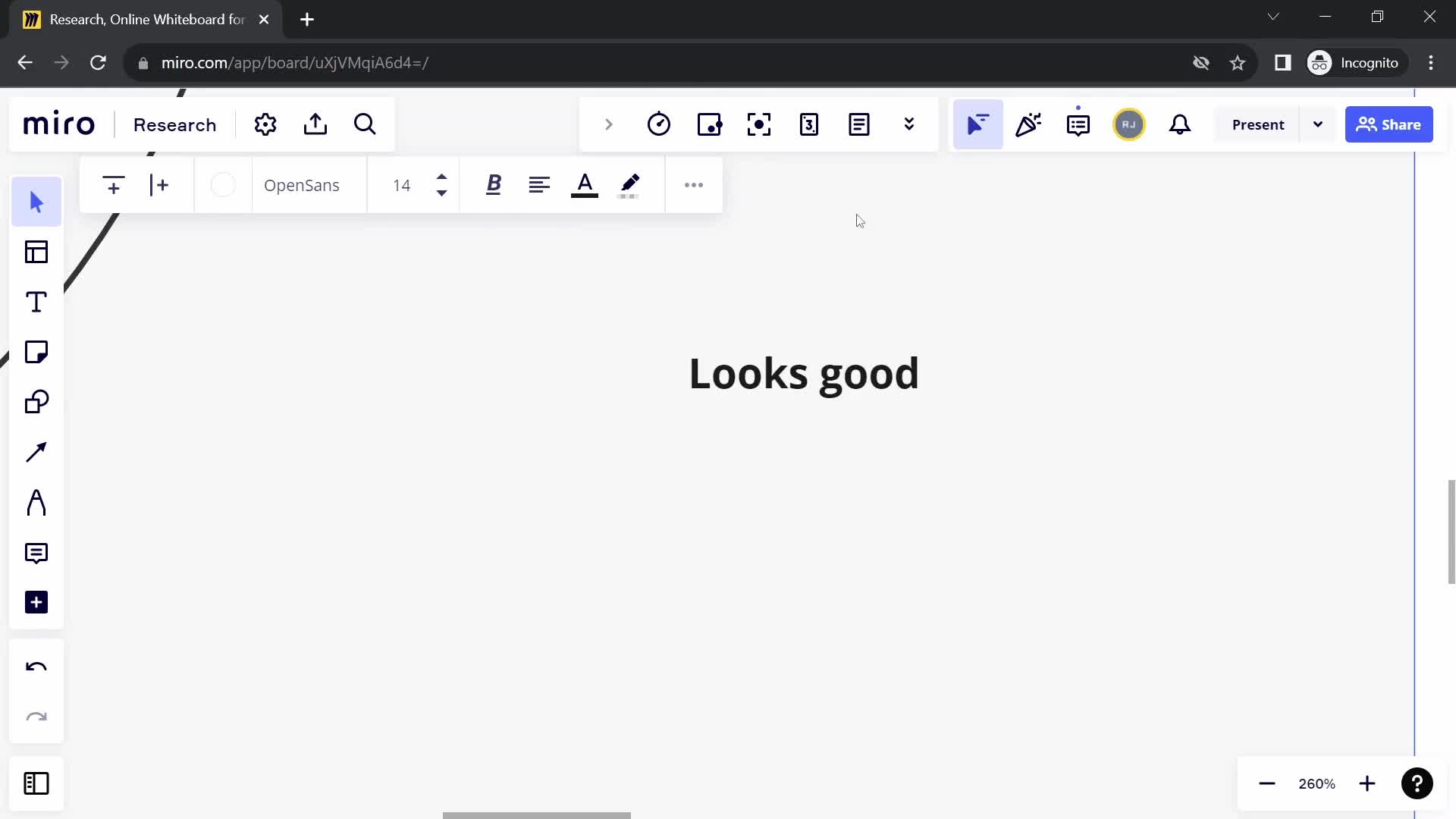
Task: Toggle bold formatting on text
Action: [493, 185]
